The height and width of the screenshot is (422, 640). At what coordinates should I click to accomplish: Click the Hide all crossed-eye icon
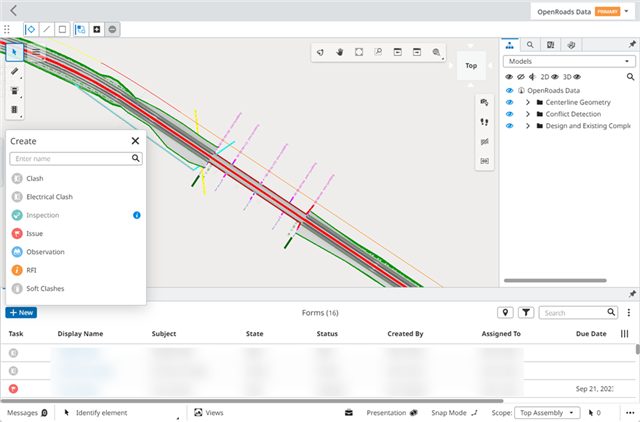520,77
